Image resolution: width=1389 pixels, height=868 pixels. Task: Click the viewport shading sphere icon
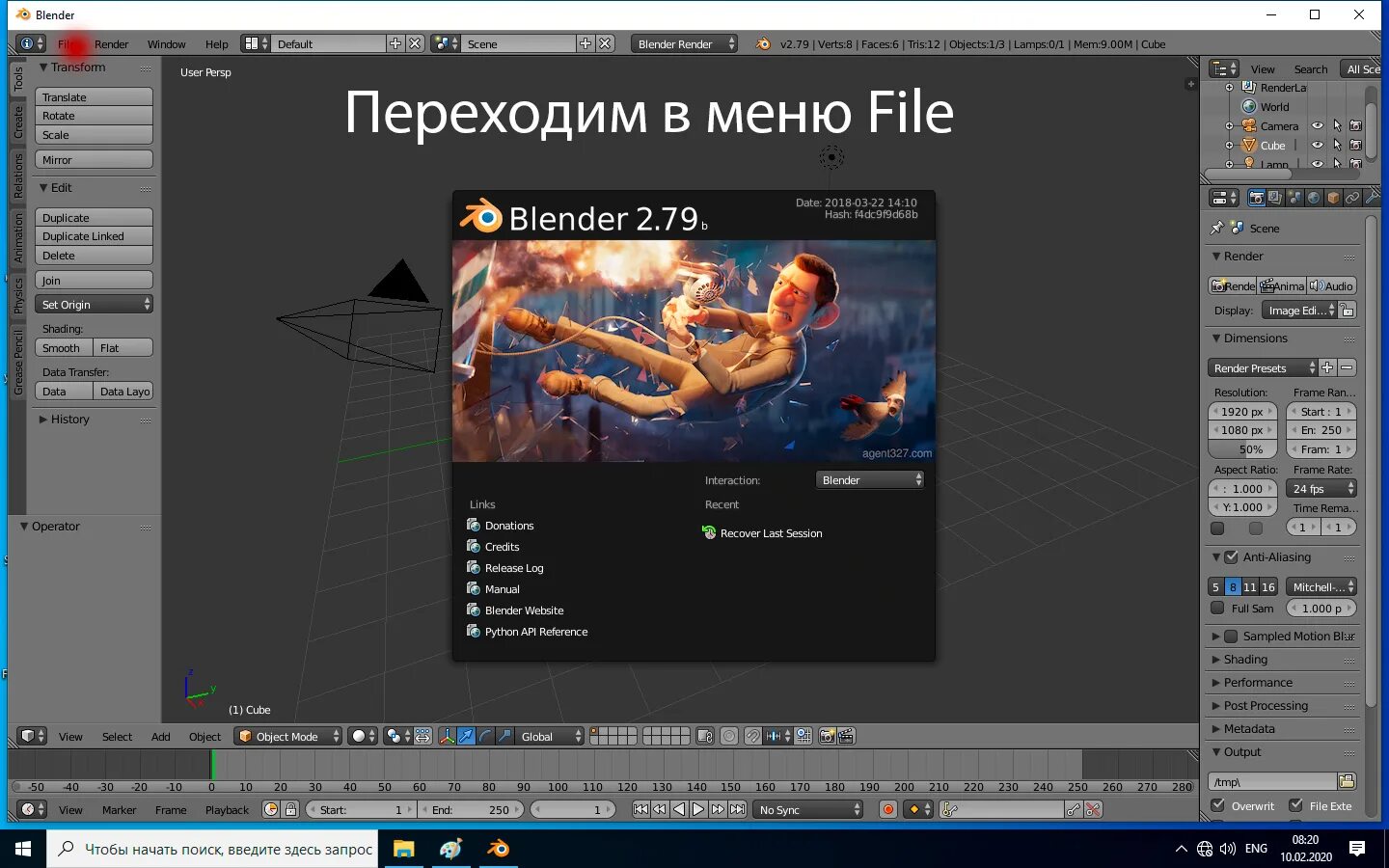pyautogui.click(x=363, y=736)
